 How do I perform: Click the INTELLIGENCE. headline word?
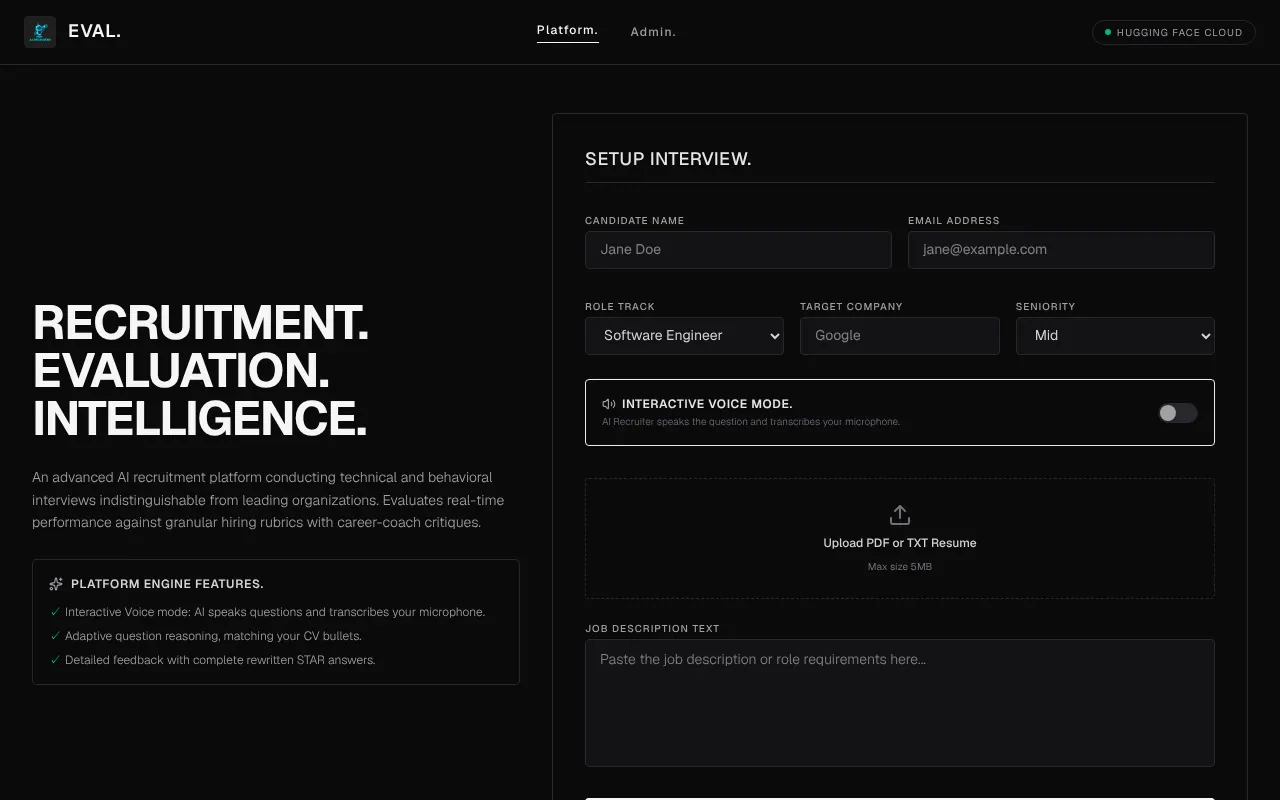click(200, 419)
